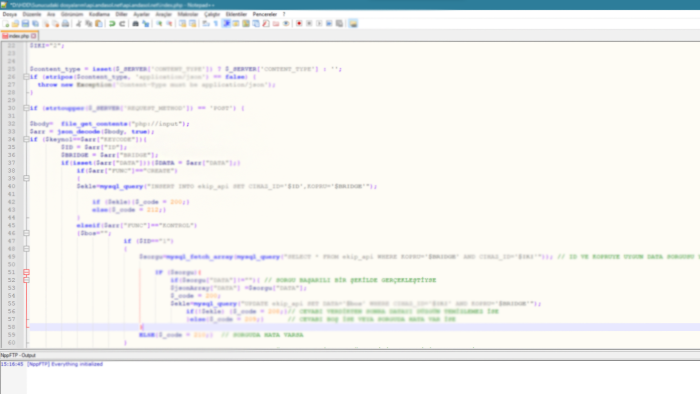The height and width of the screenshot is (394, 700).
Task: Click line number 58 in margin
Action: [x=11, y=327]
